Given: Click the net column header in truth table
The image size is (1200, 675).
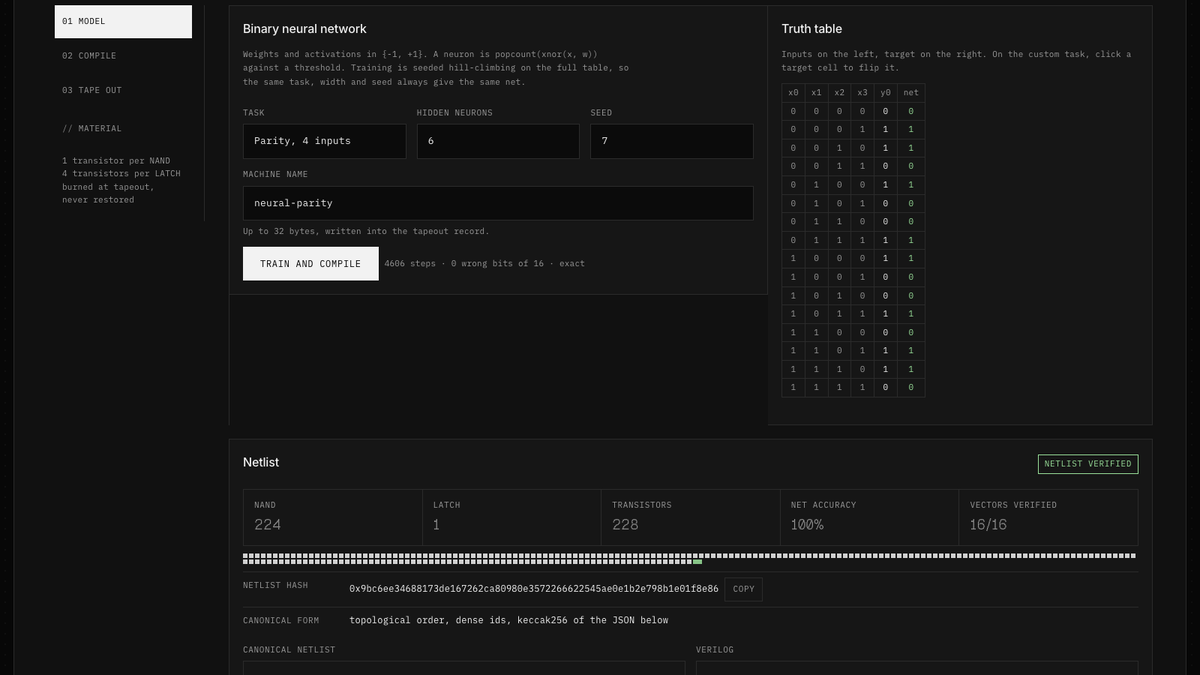Looking at the screenshot, I should pos(911,93).
